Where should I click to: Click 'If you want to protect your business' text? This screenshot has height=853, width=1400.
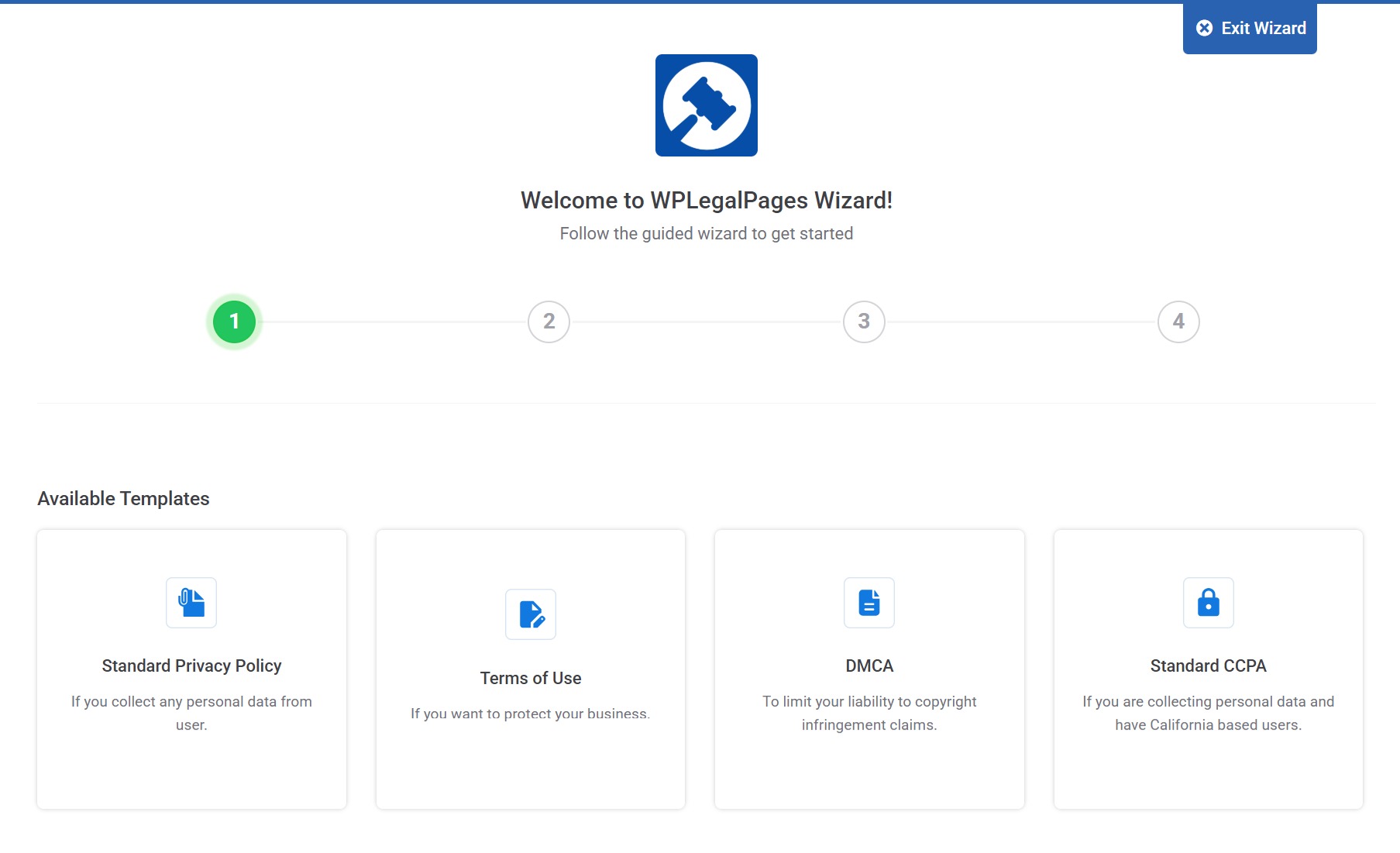pyautogui.click(x=531, y=714)
